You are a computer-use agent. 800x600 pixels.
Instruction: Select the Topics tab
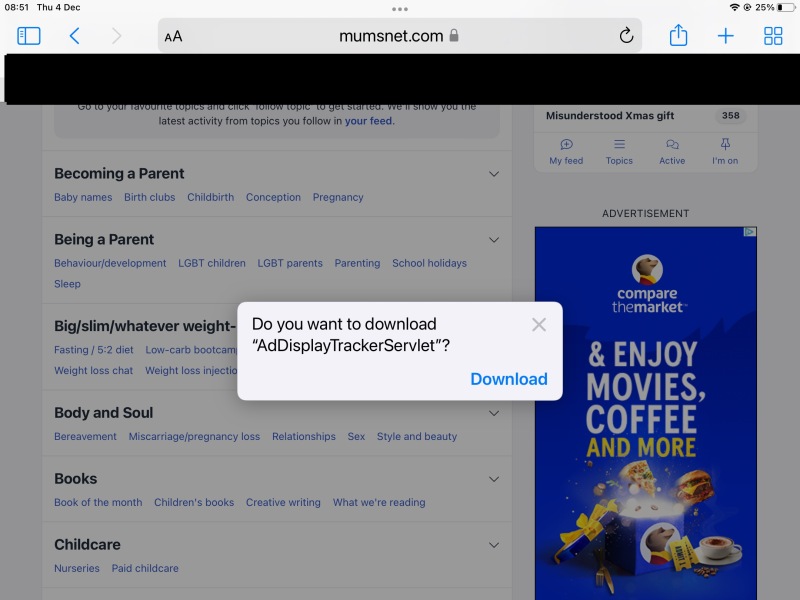pos(619,151)
